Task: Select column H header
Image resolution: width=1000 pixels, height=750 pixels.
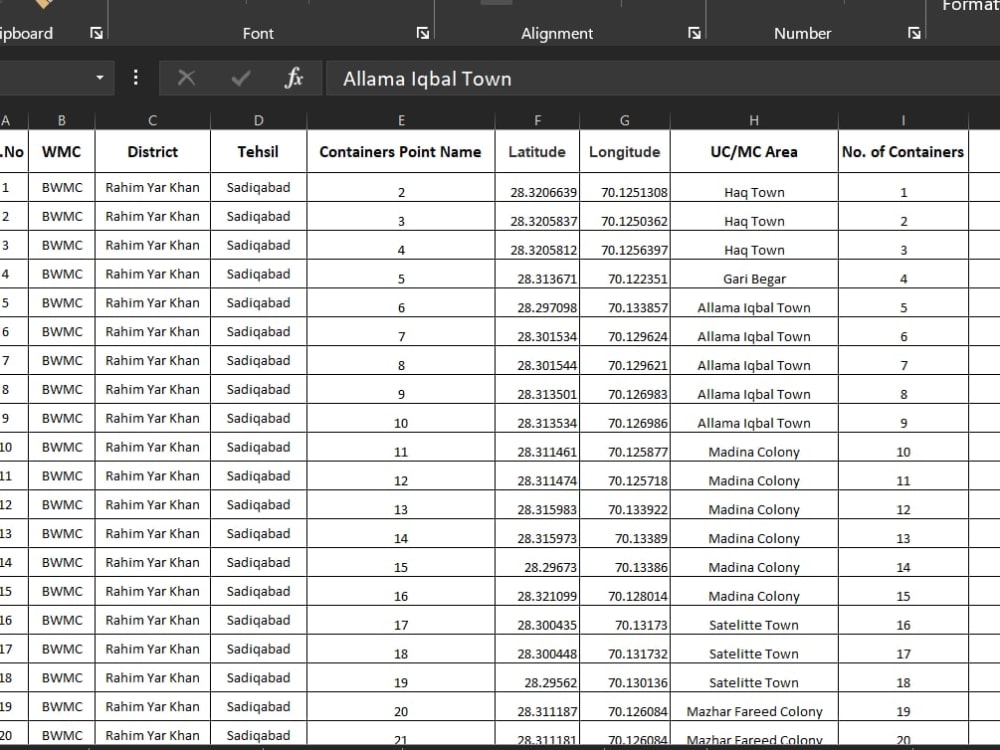Action: [754, 120]
